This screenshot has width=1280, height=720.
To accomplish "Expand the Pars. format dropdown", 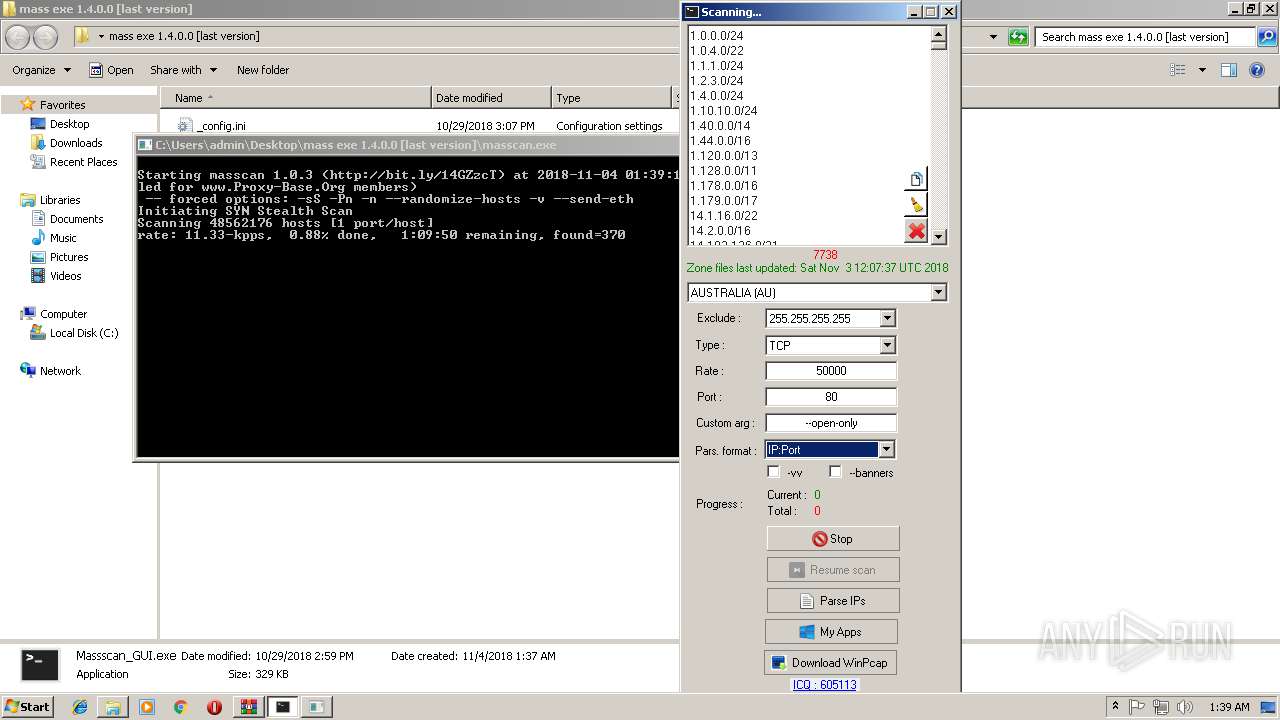I will click(x=887, y=450).
